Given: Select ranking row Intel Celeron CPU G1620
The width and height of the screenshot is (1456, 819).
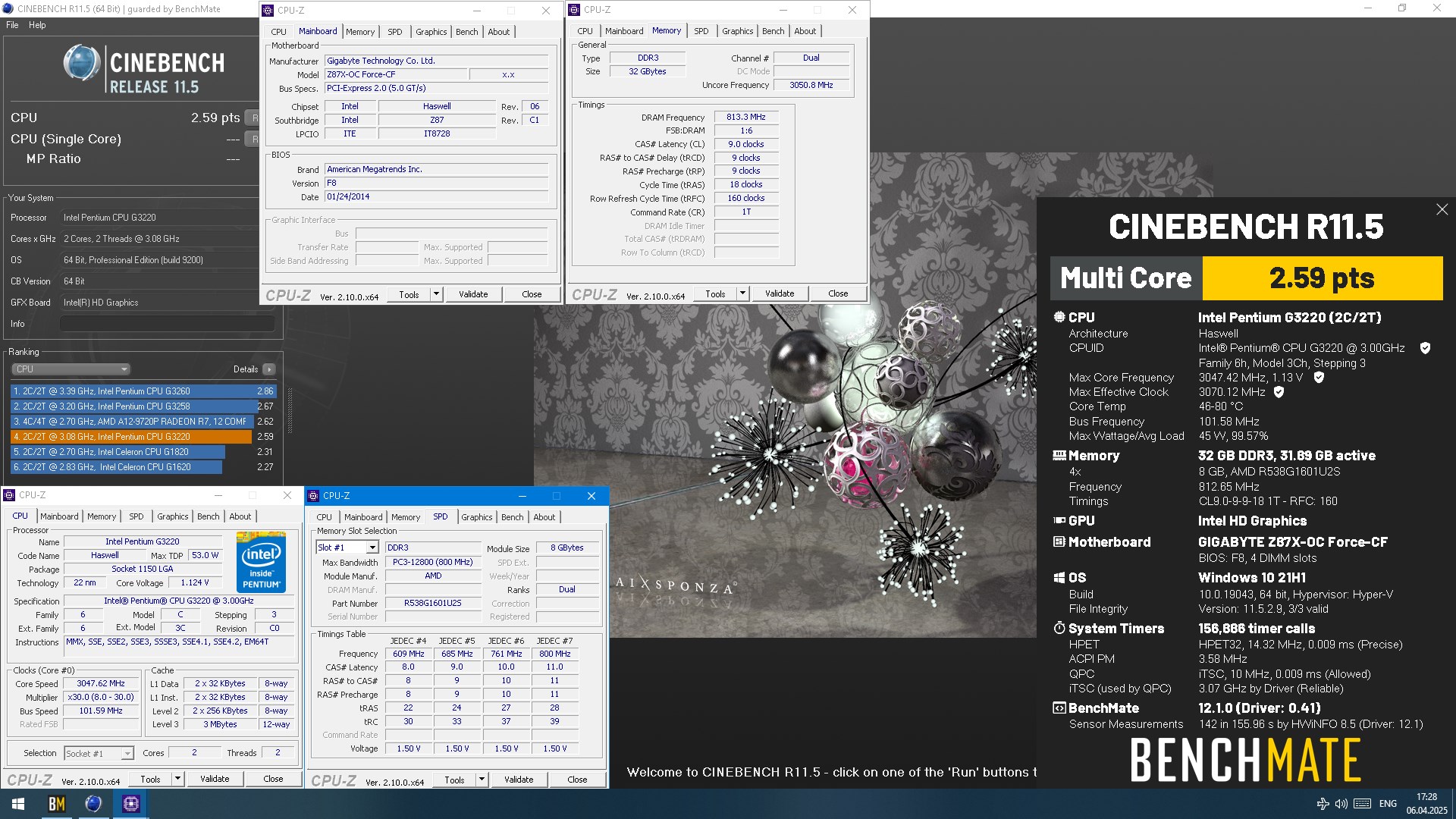Looking at the screenshot, I should click(143, 467).
